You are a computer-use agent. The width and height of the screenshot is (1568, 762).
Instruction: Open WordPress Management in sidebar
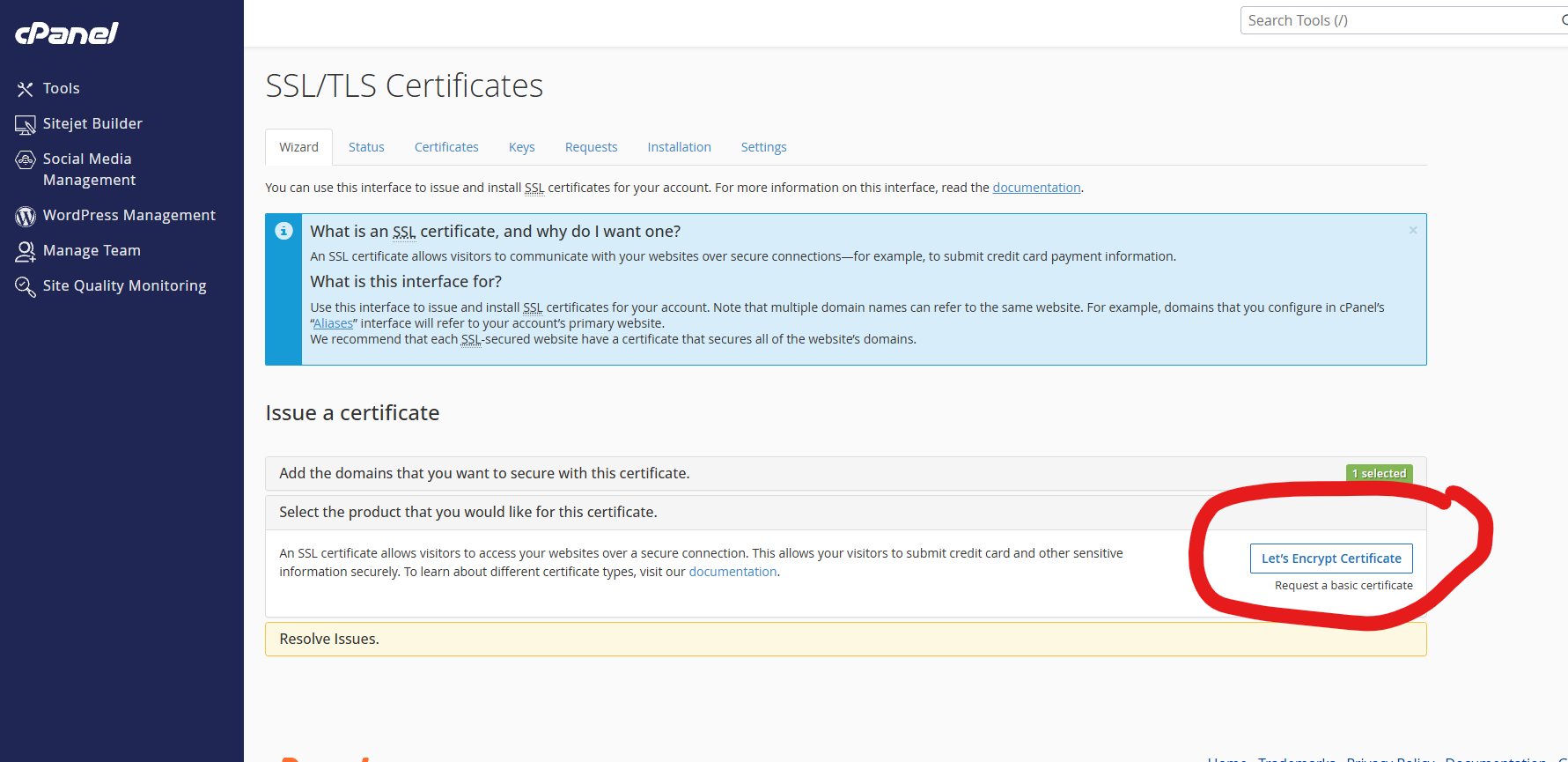pos(129,215)
